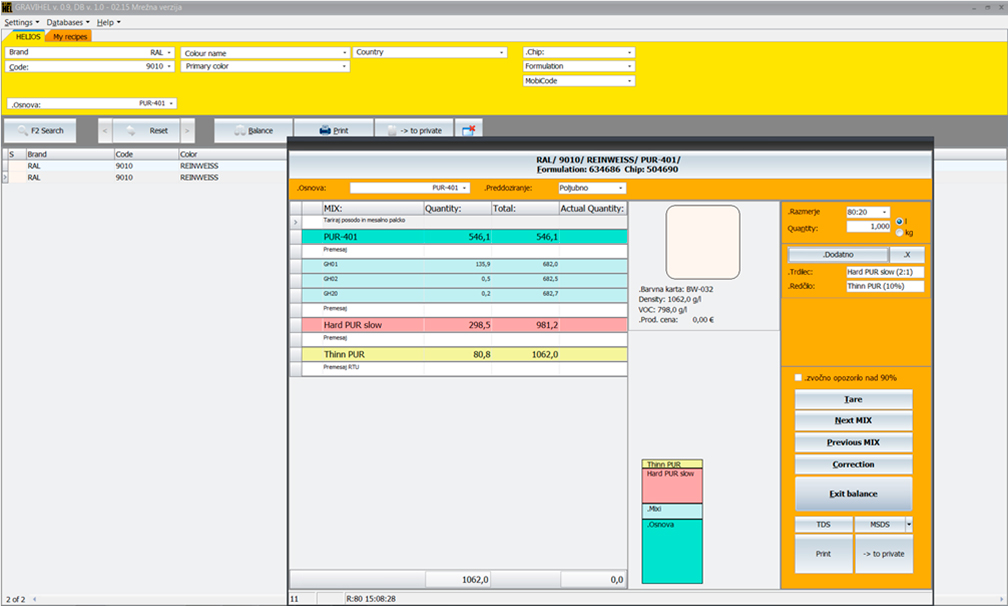
Task: Click the Quantity 1,000 input field
Action: (868, 226)
